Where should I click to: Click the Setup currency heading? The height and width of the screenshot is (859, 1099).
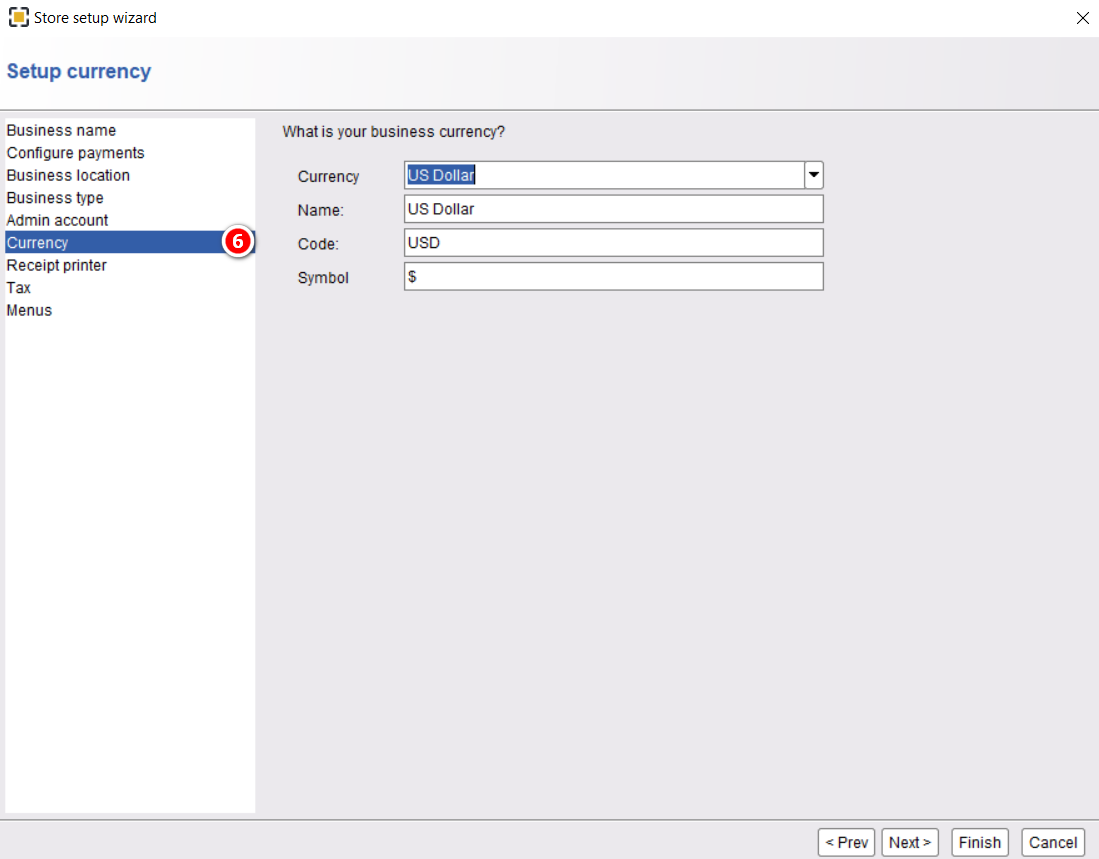pos(78,71)
